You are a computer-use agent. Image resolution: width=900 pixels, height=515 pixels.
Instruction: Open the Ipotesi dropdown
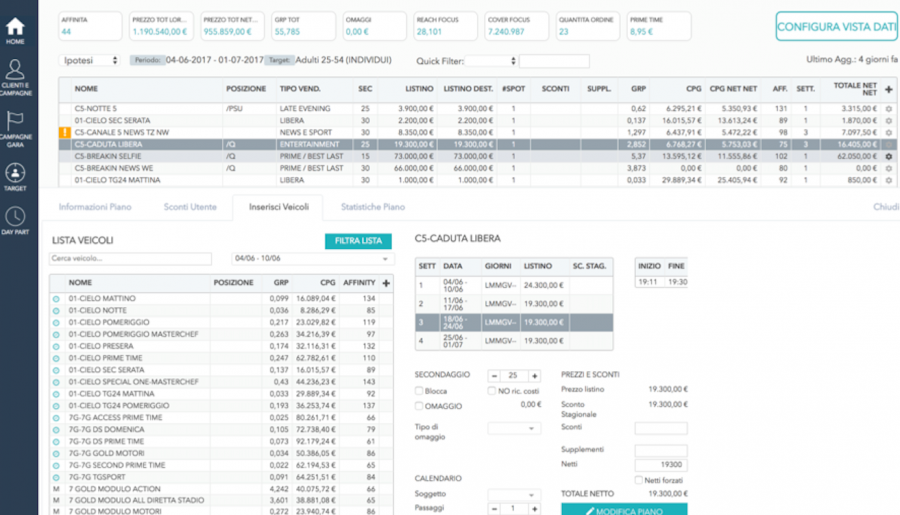coord(90,61)
